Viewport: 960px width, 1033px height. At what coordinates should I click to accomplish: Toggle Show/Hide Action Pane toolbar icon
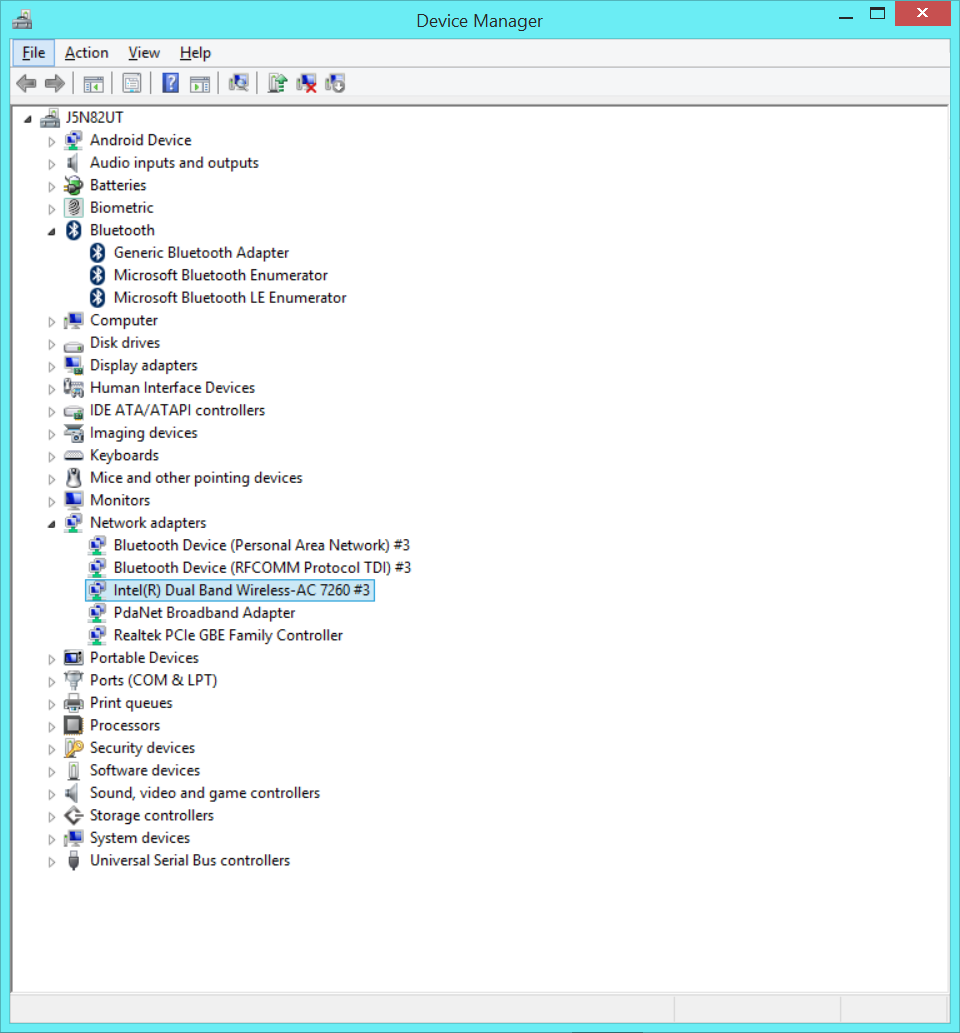pyautogui.click(x=200, y=84)
